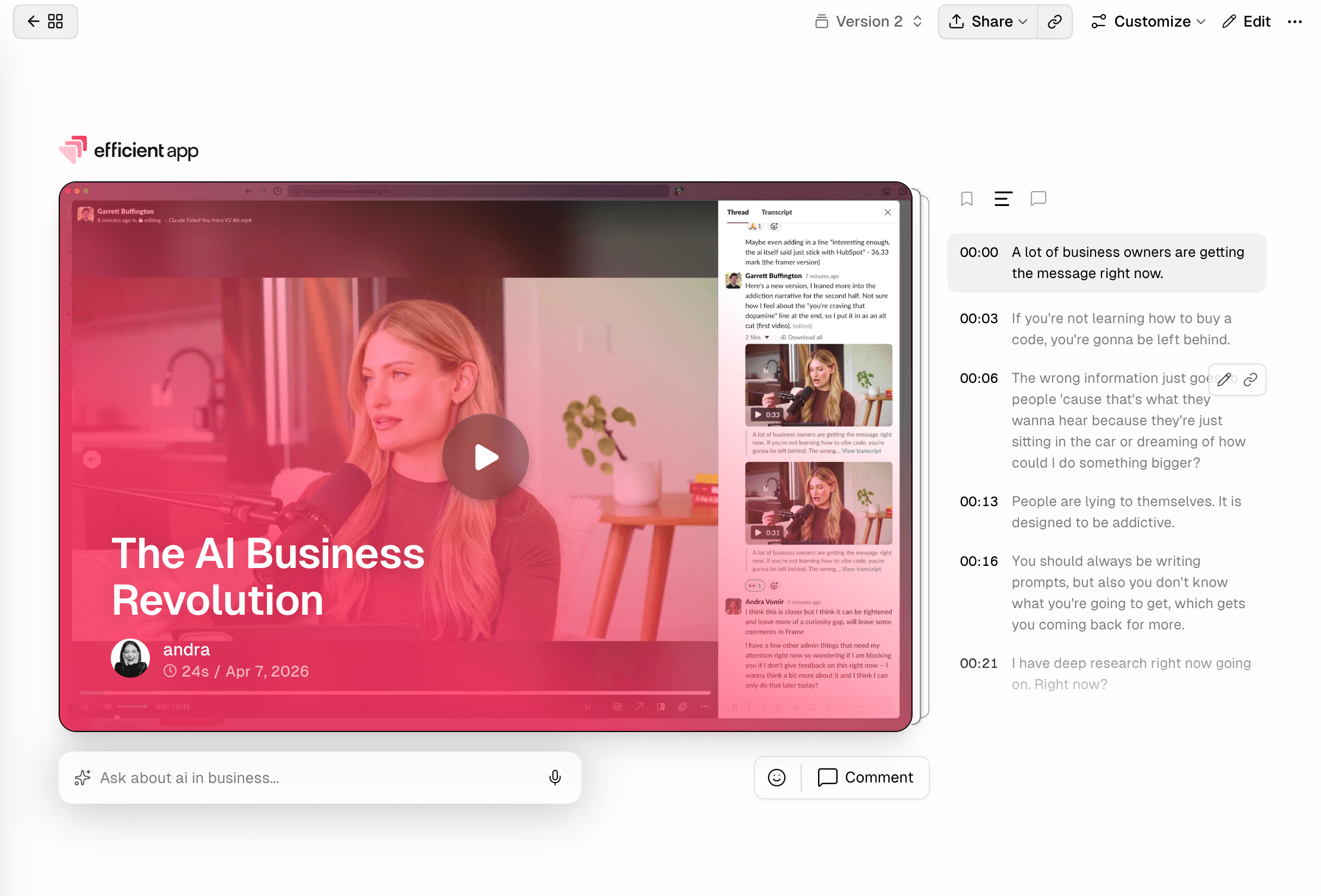The image size is (1321, 896).
Task: Play the AI Business Revolution video
Action: pos(486,457)
